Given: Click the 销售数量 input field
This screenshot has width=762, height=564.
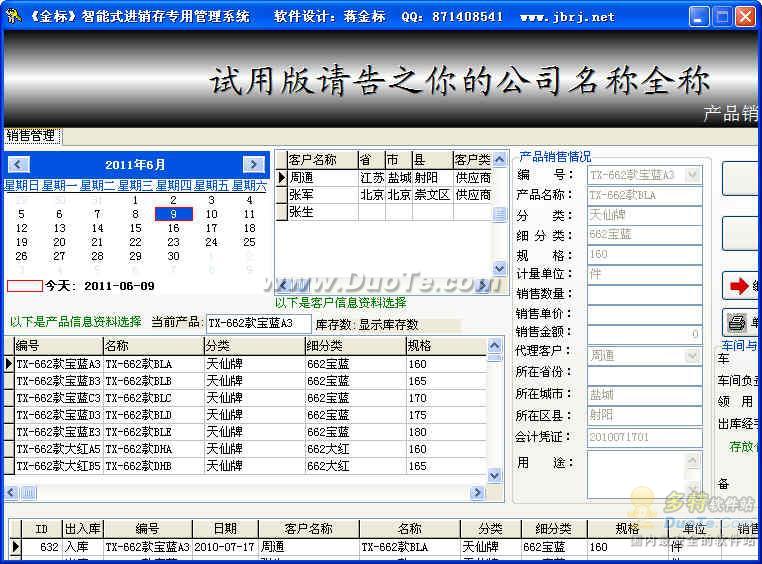Looking at the screenshot, I should (x=643, y=294).
